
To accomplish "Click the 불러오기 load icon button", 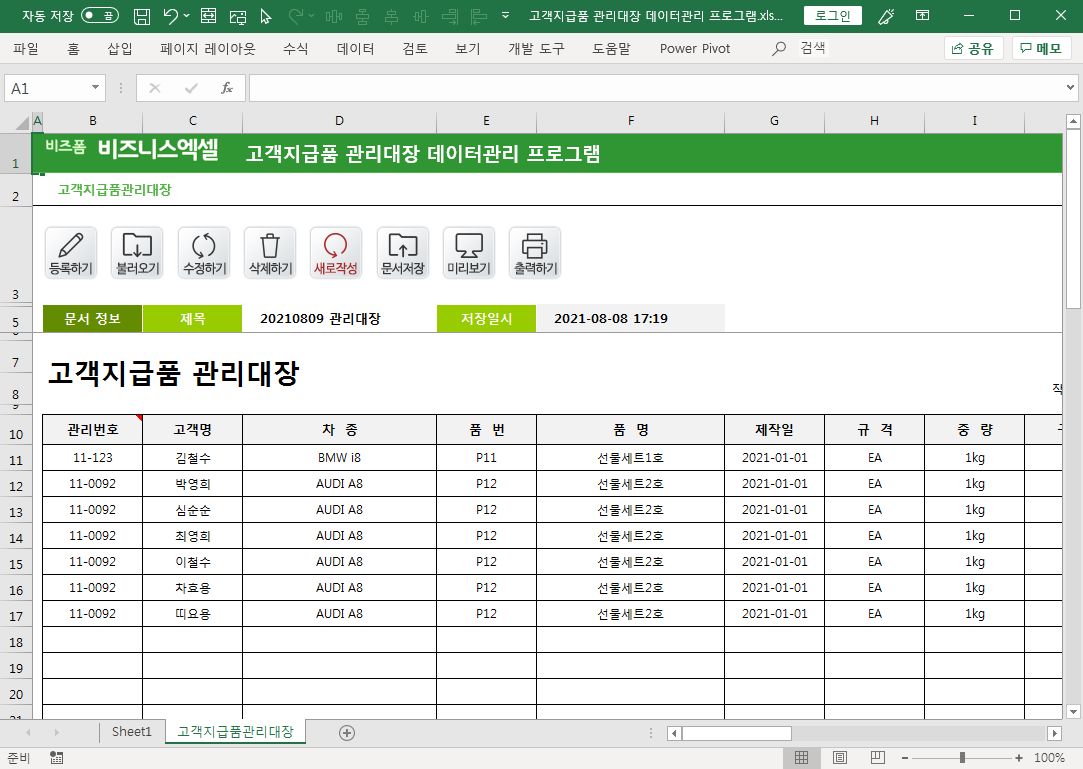I will pos(137,252).
